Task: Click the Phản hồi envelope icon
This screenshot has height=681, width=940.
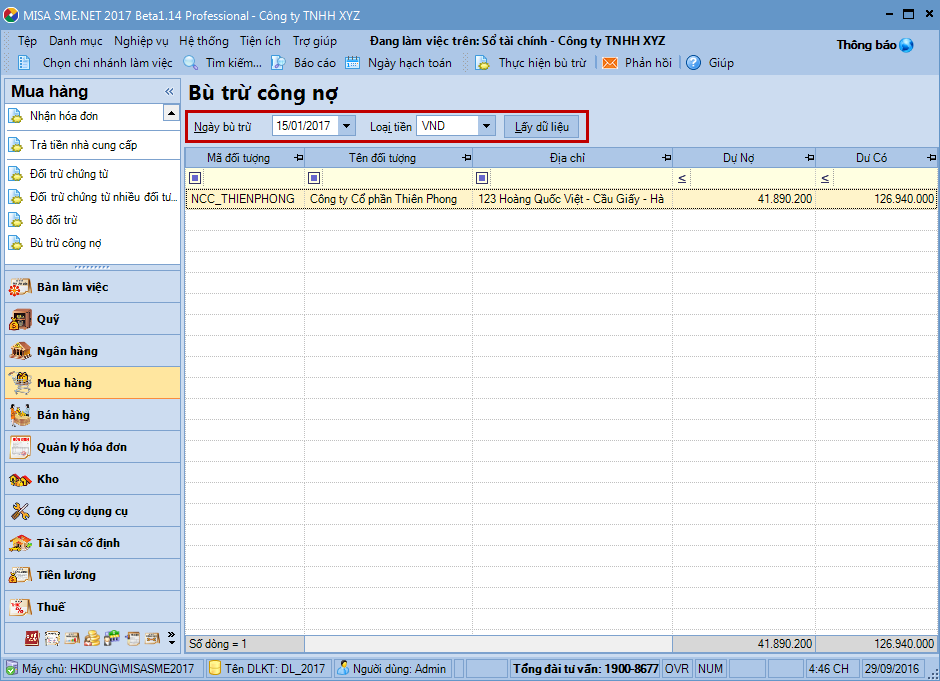Action: point(609,63)
